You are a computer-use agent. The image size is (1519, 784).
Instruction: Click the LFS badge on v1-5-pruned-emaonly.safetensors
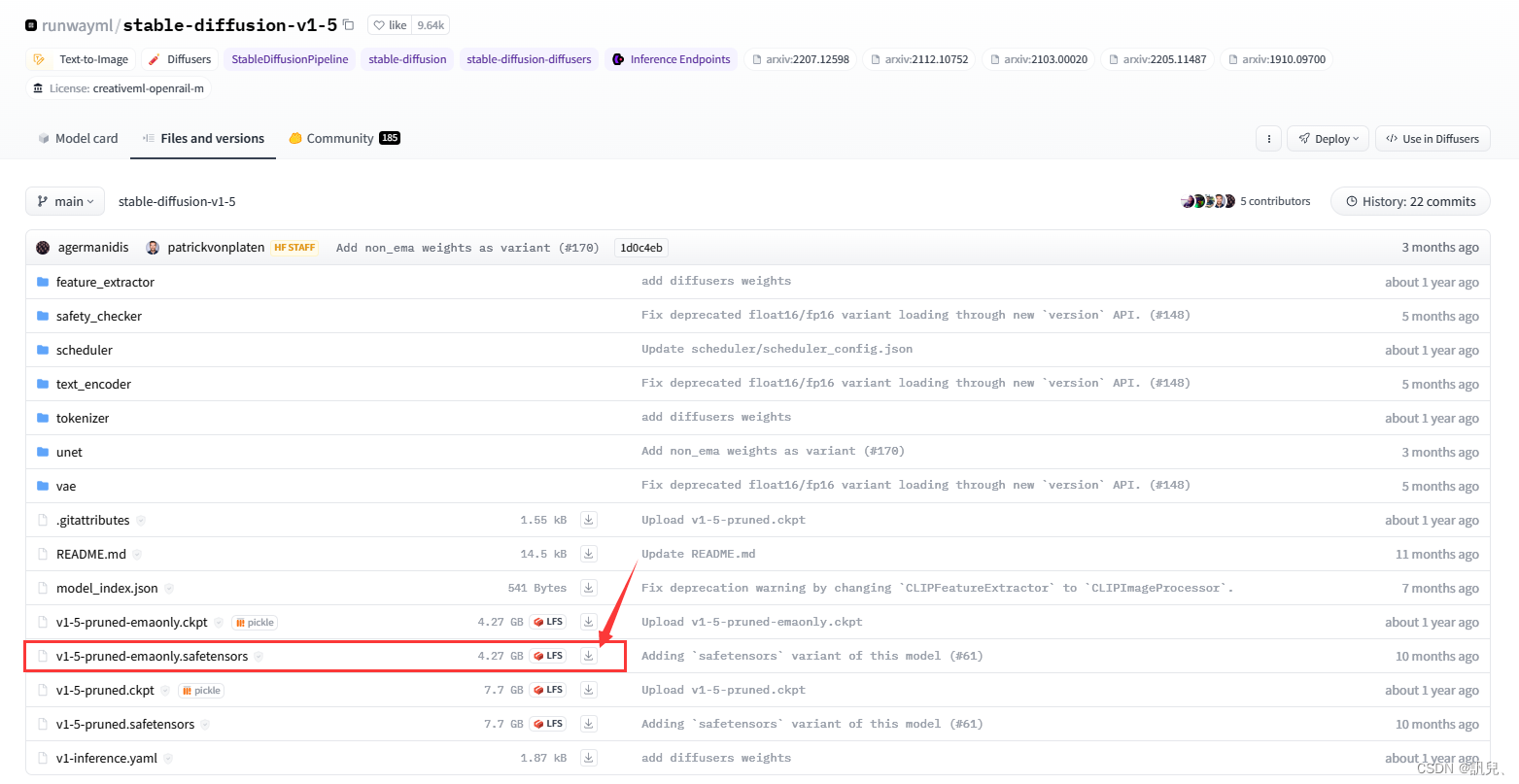tap(549, 656)
